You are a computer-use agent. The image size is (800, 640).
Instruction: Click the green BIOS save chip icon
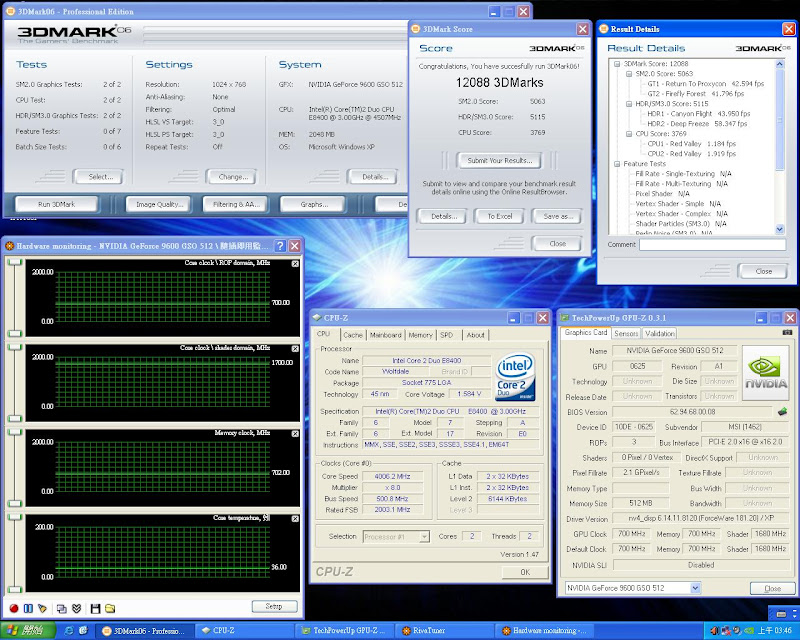(782, 411)
